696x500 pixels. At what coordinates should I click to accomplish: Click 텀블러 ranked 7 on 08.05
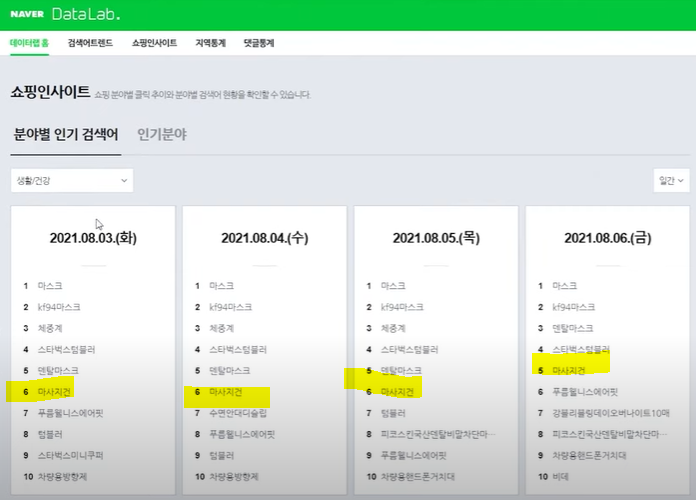pos(393,413)
